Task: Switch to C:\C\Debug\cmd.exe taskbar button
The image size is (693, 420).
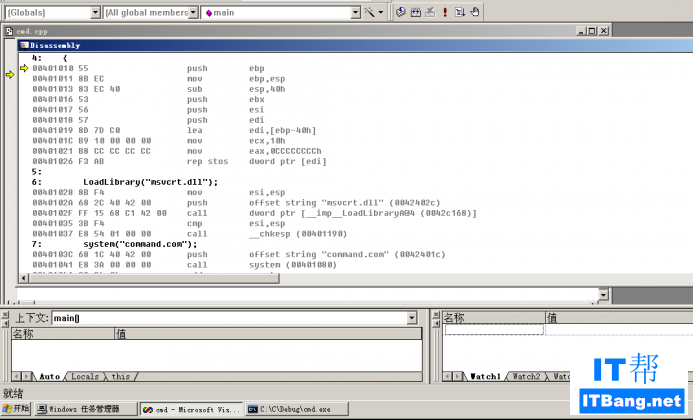Action: click(297, 409)
